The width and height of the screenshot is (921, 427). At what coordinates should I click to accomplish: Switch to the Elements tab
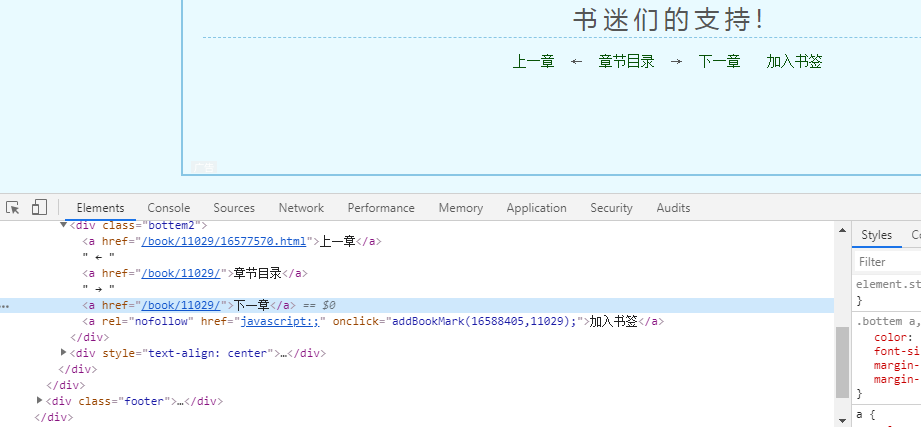click(100, 208)
